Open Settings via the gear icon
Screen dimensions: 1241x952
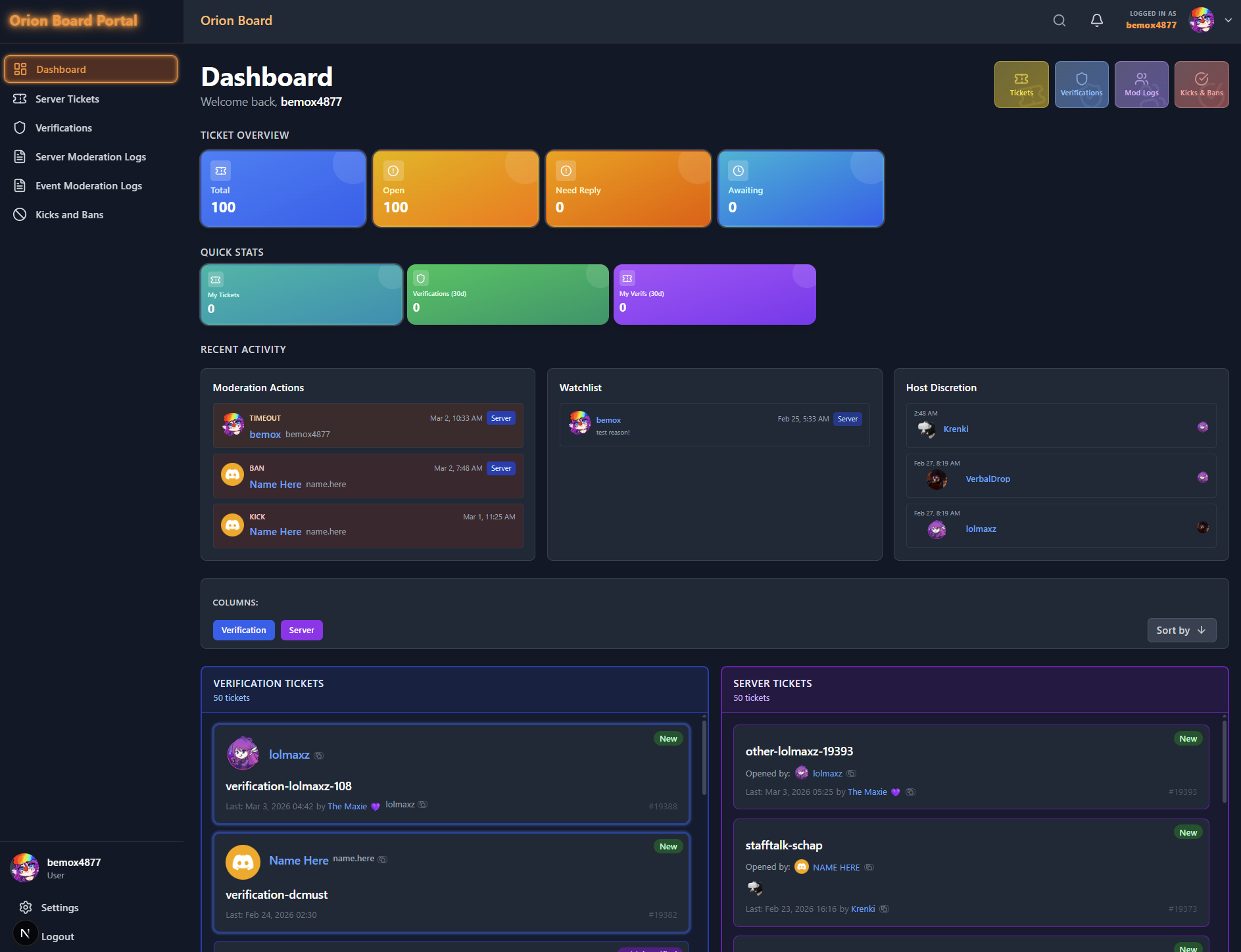tap(25, 907)
